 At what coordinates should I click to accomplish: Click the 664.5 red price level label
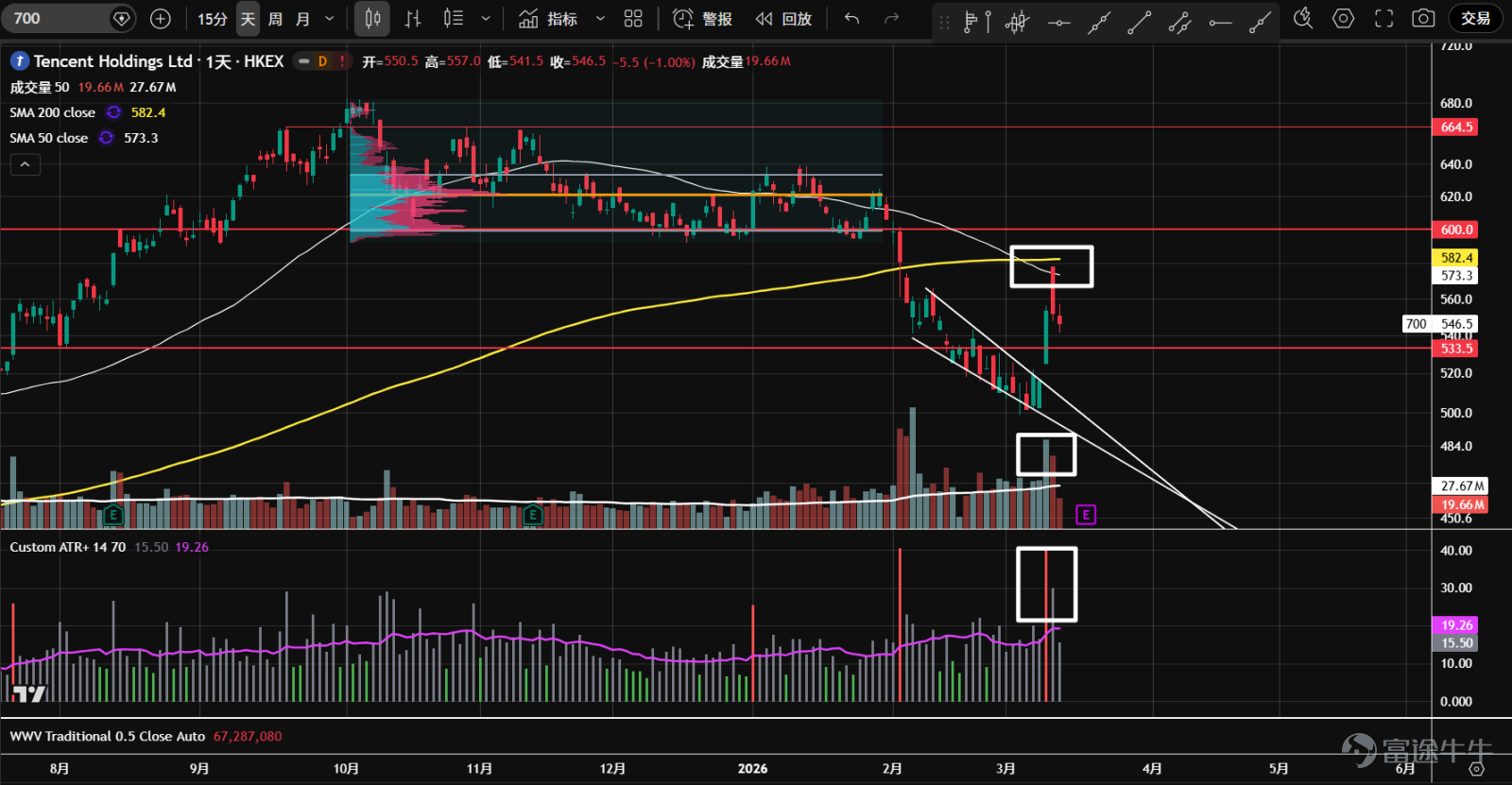pyautogui.click(x=1456, y=127)
